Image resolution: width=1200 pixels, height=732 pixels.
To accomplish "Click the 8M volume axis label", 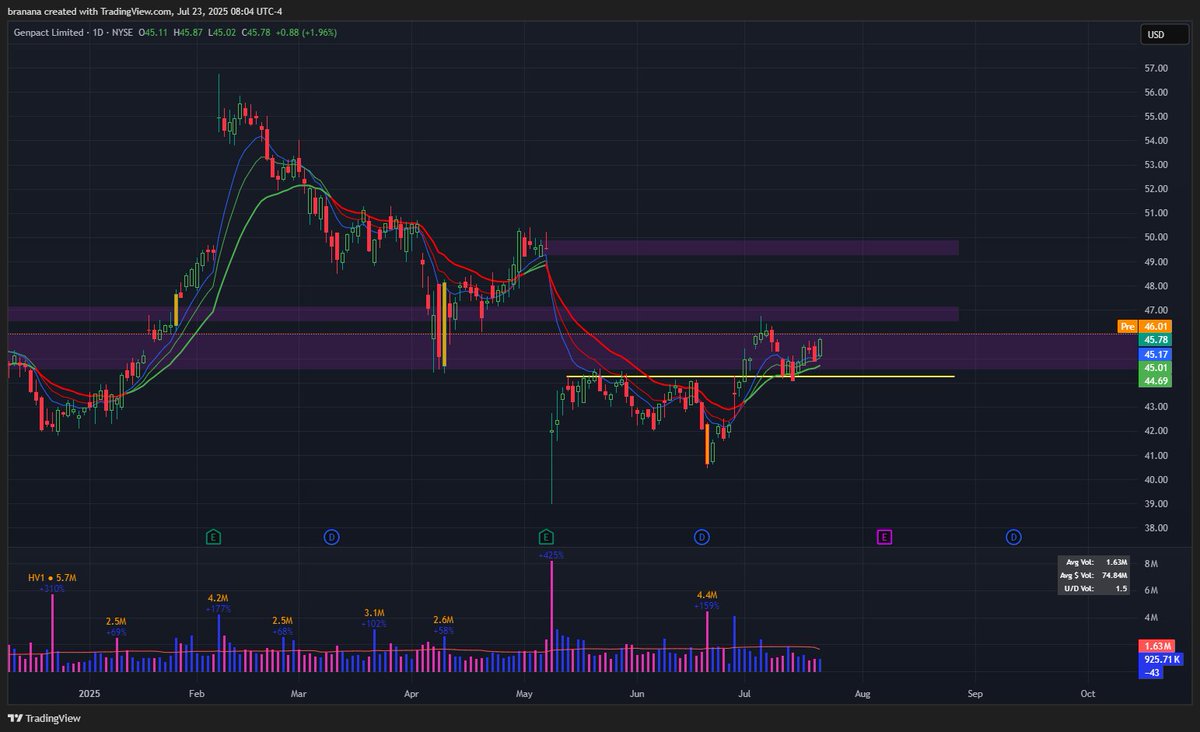I will point(1150,564).
